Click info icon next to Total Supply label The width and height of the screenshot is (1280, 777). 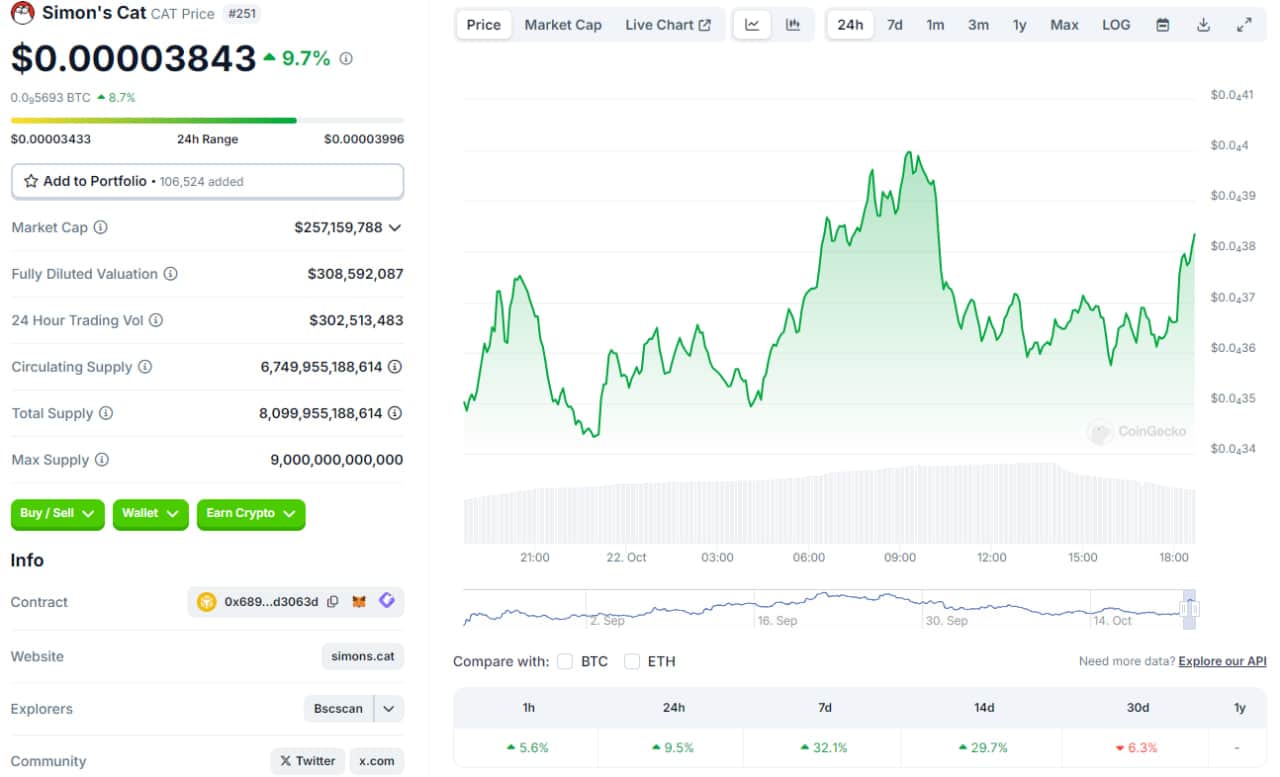(105, 414)
